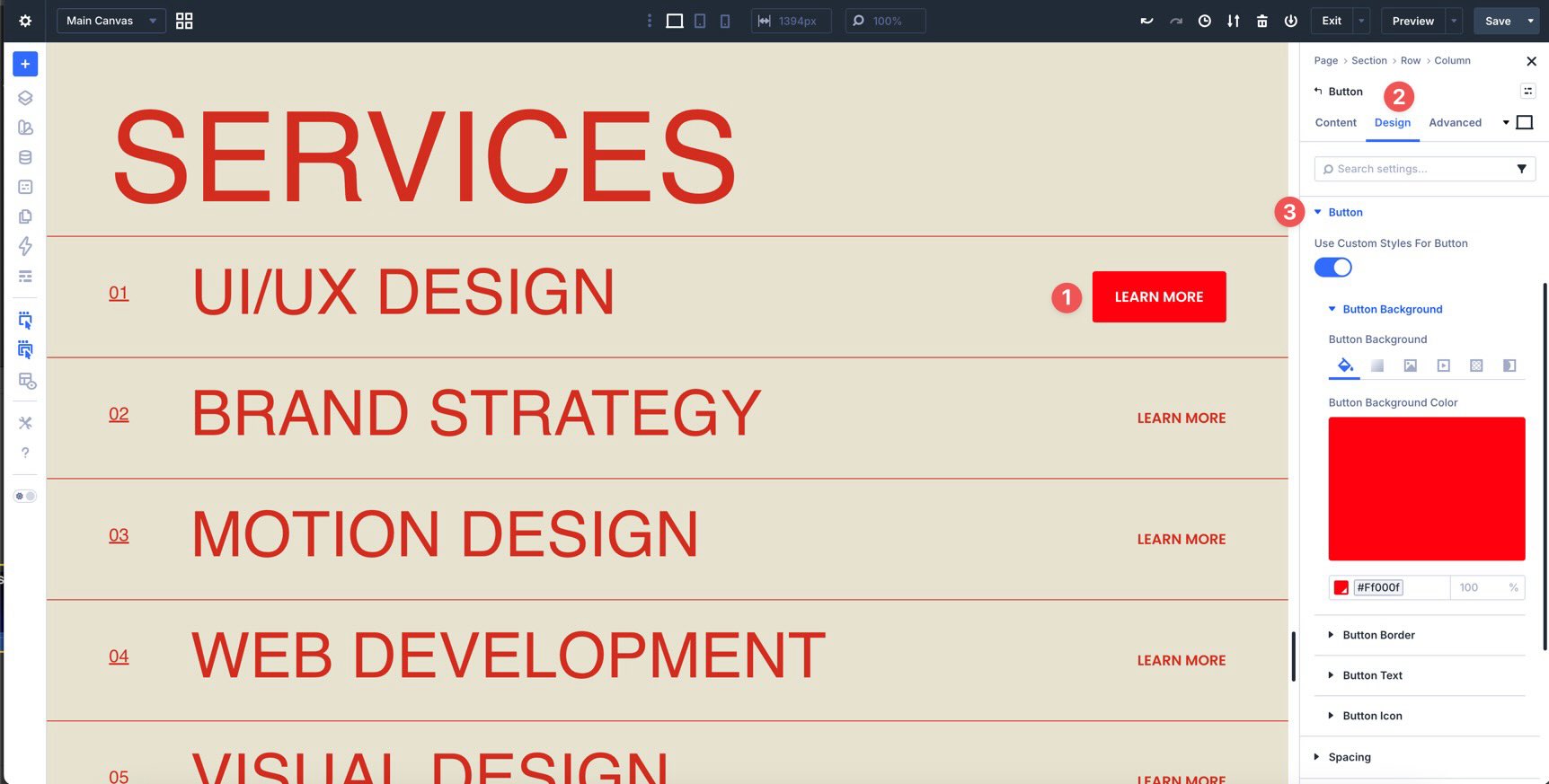Open builder settings gear icon
Viewport: 1549px width, 784px height.
pos(25,21)
